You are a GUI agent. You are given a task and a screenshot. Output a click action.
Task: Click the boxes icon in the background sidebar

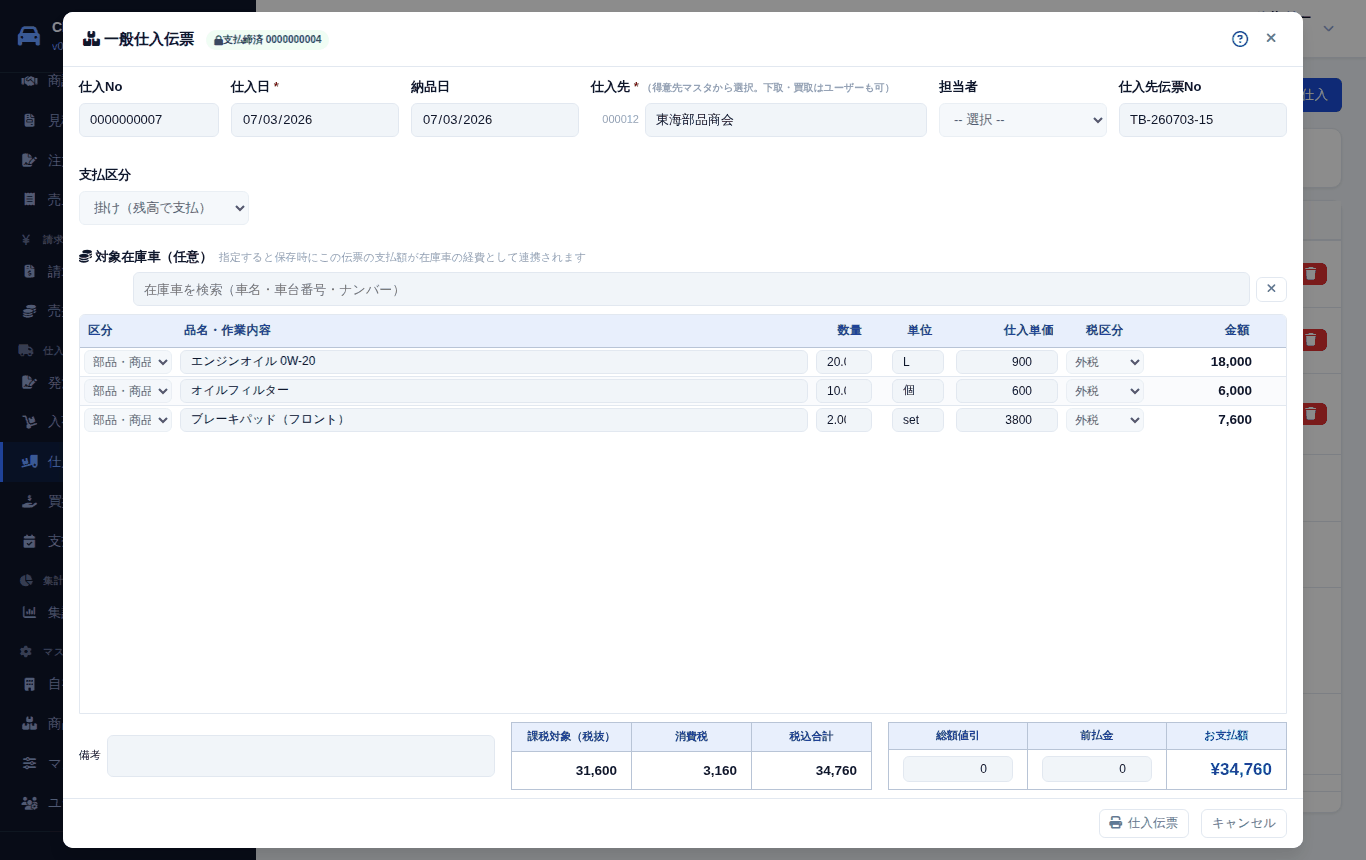pos(29,723)
